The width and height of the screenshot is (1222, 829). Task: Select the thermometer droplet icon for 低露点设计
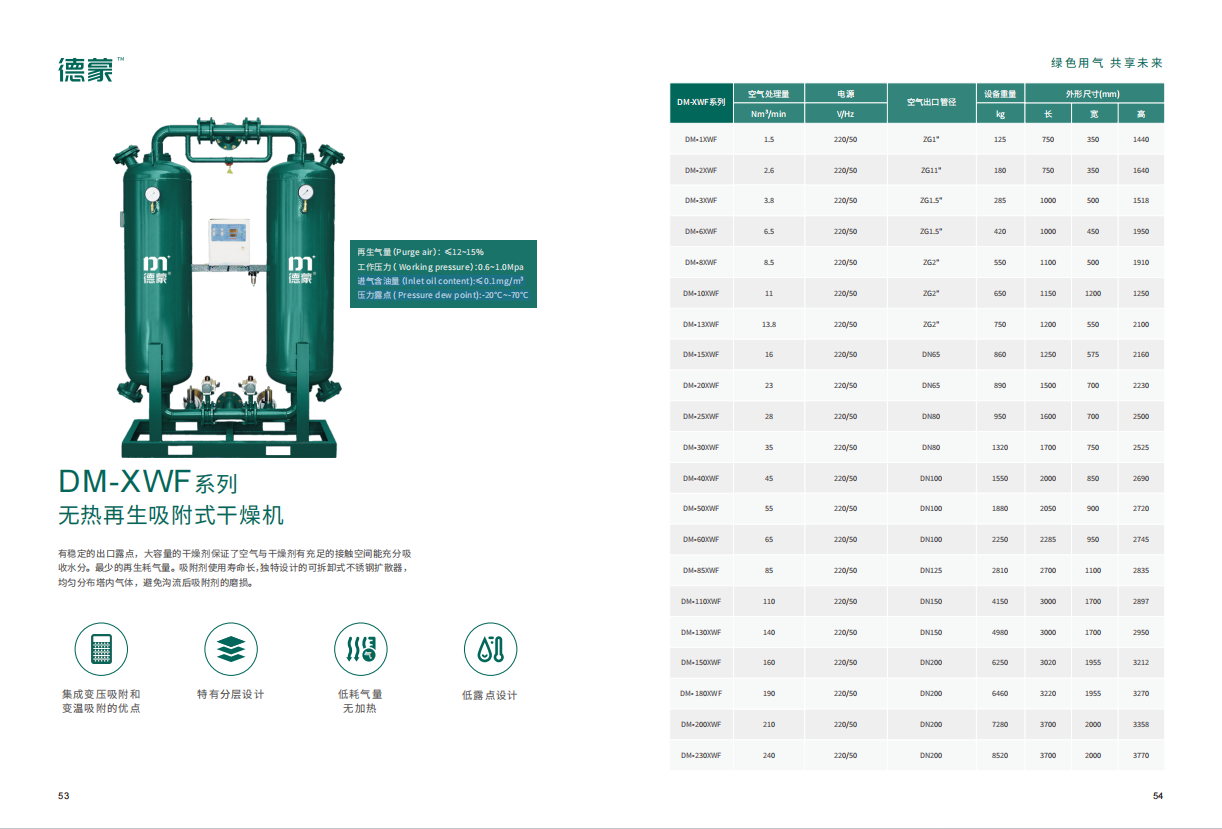tap(490, 649)
